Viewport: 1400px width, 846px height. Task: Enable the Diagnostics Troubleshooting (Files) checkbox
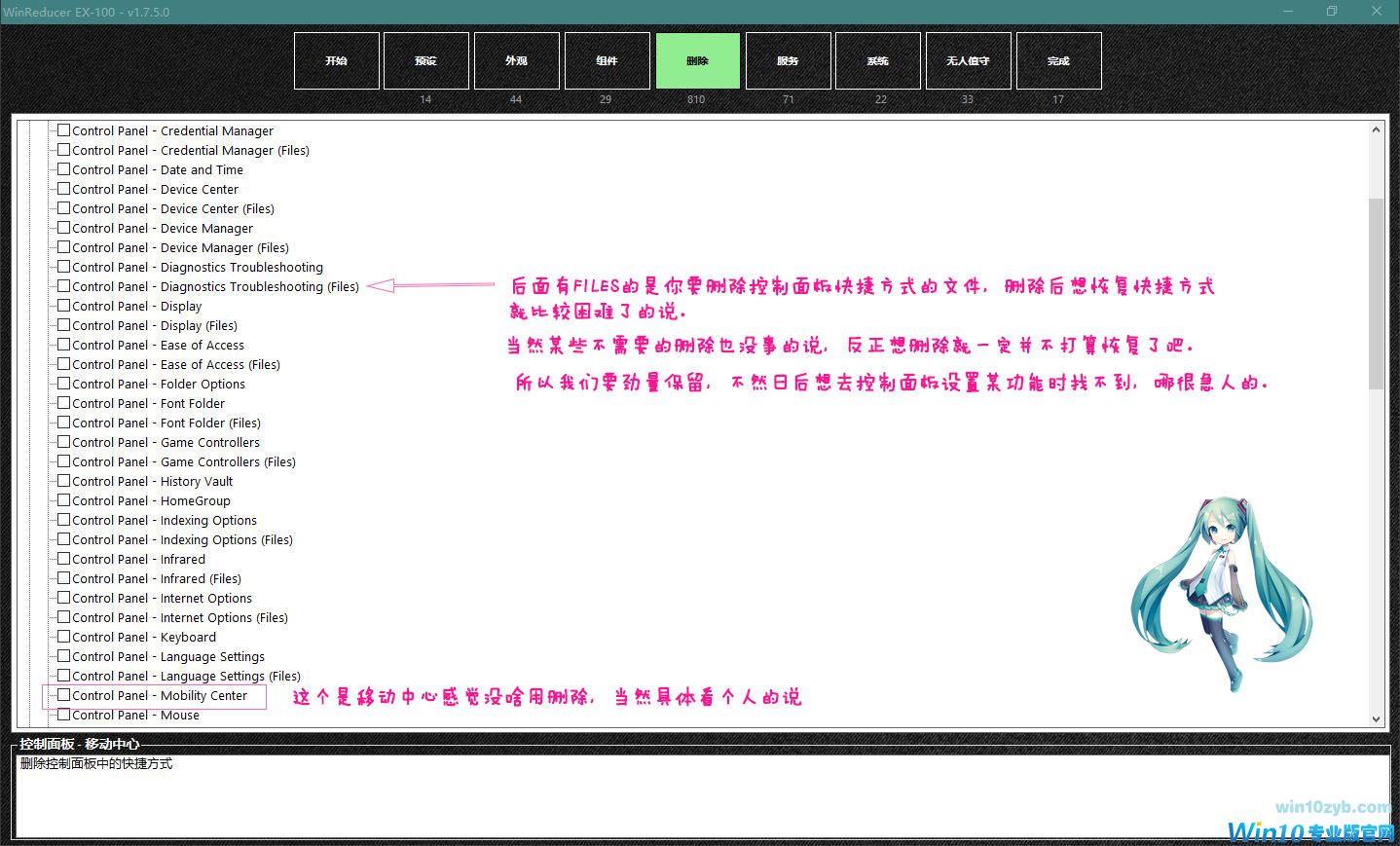click(63, 286)
